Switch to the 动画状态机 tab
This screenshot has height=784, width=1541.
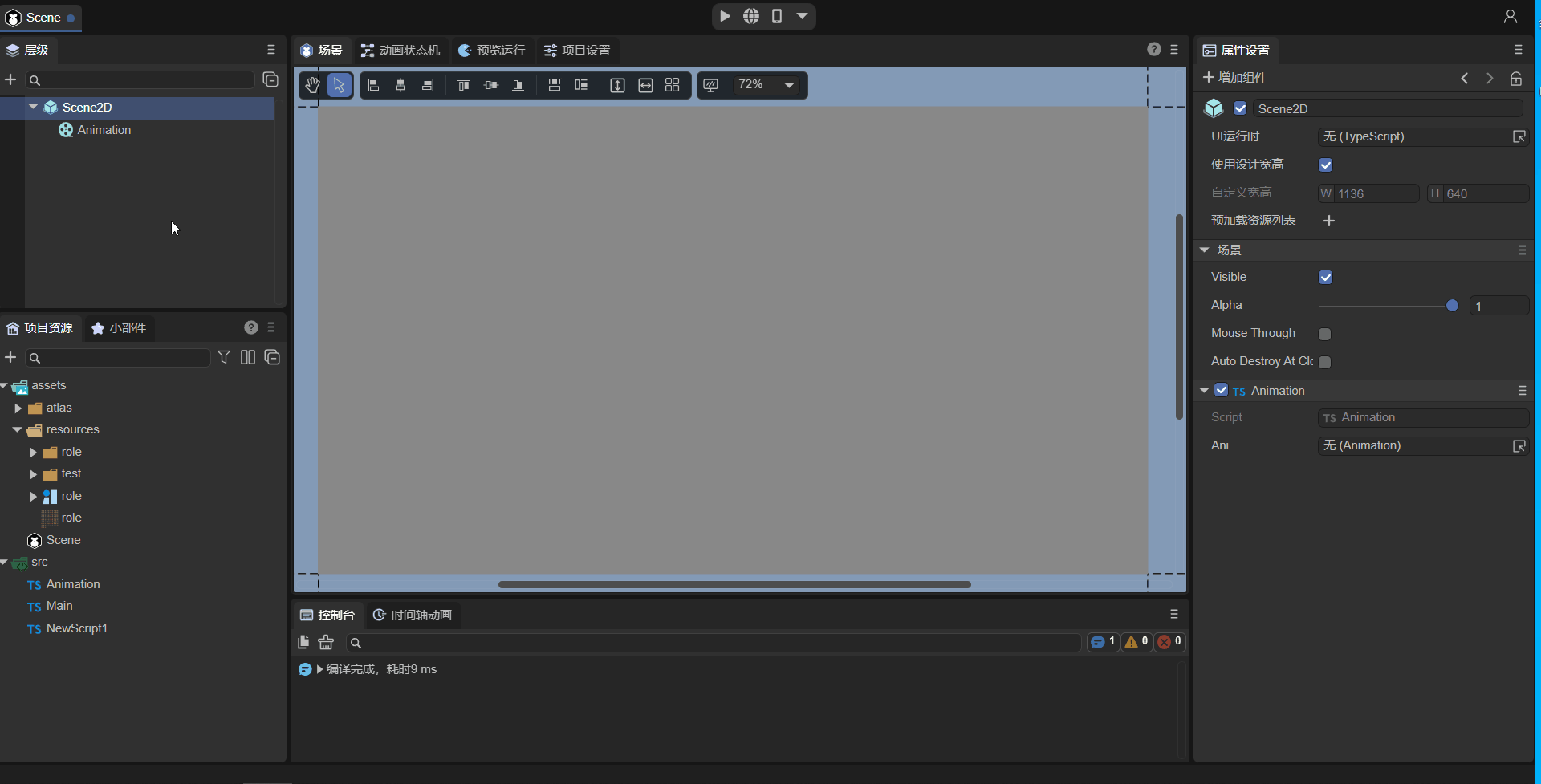coord(400,51)
